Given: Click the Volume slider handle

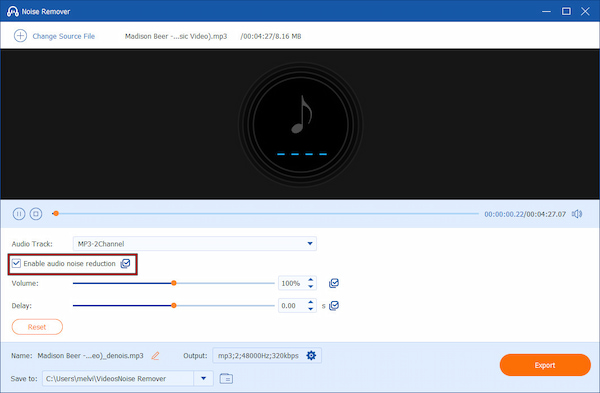Looking at the screenshot, I should point(174,283).
